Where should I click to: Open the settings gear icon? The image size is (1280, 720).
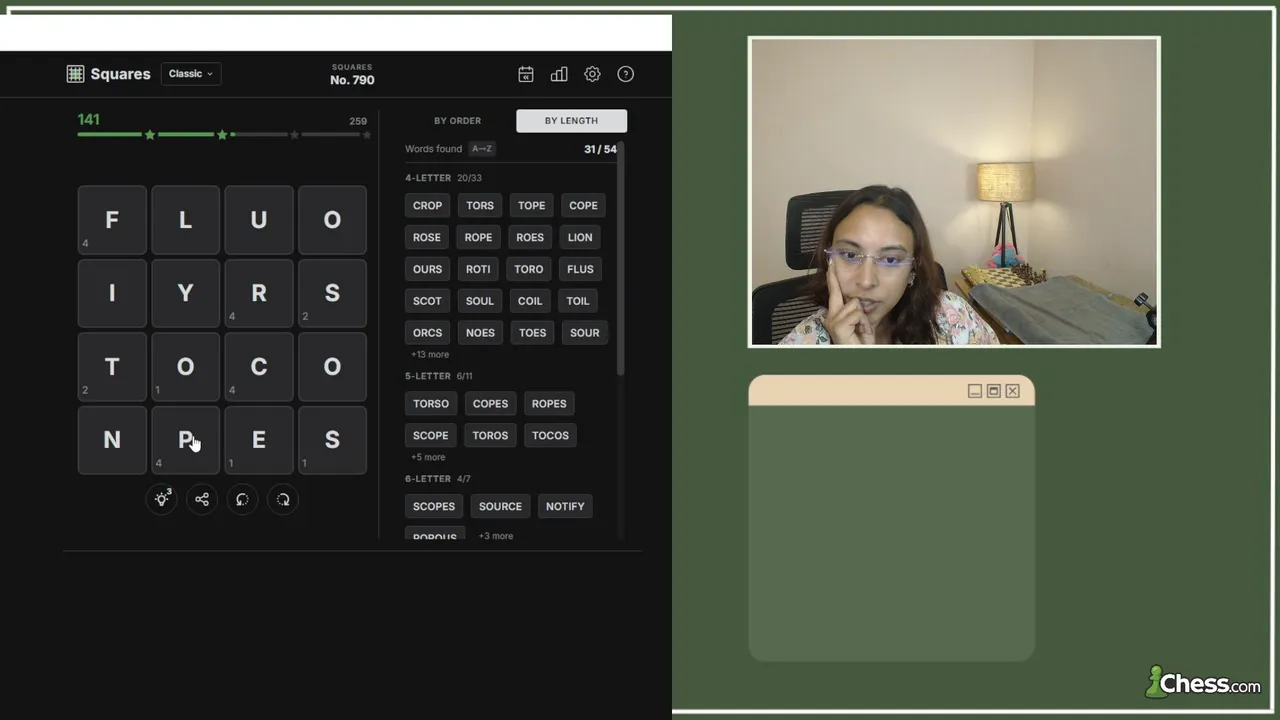pos(592,74)
